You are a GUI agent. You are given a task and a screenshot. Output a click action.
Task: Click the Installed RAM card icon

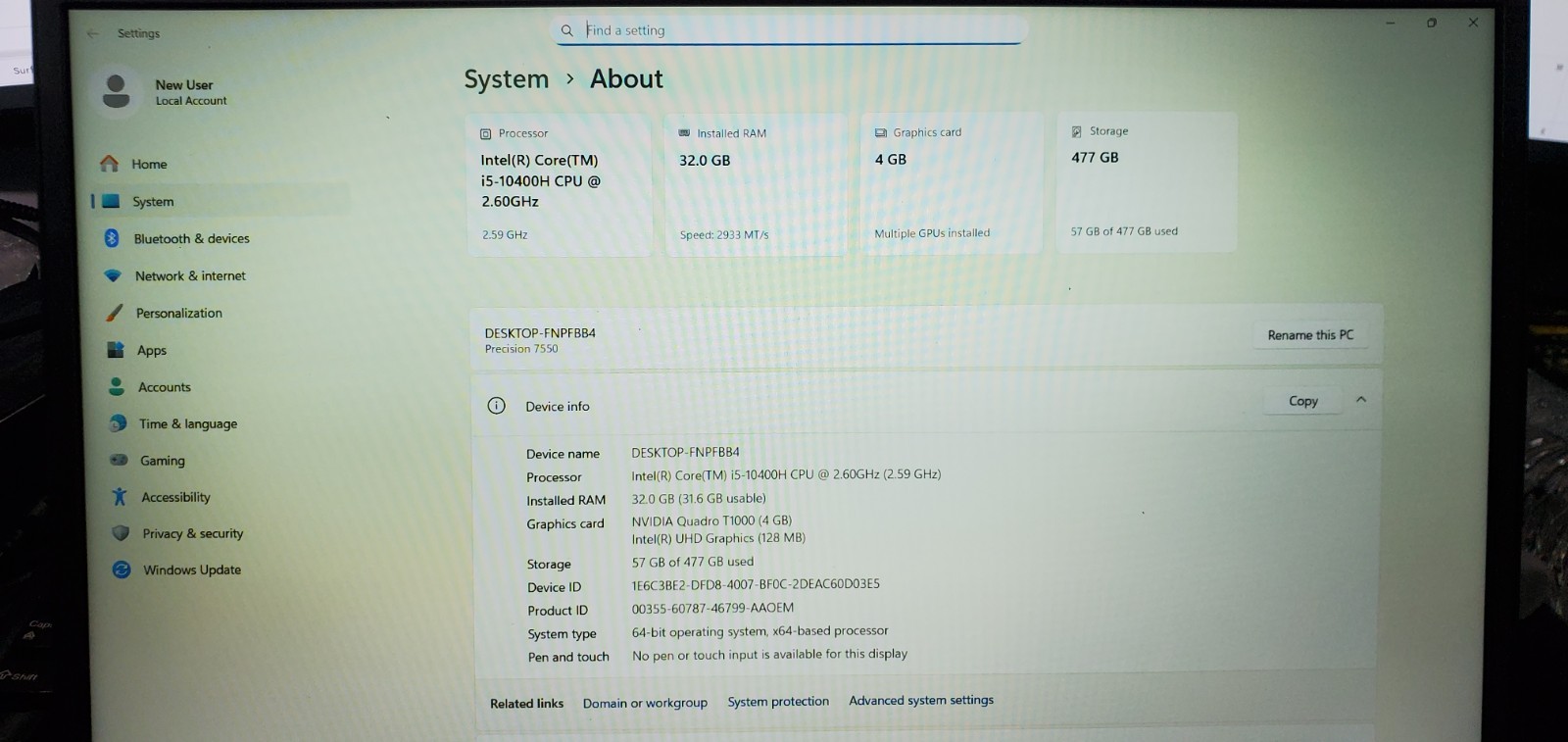tap(684, 133)
